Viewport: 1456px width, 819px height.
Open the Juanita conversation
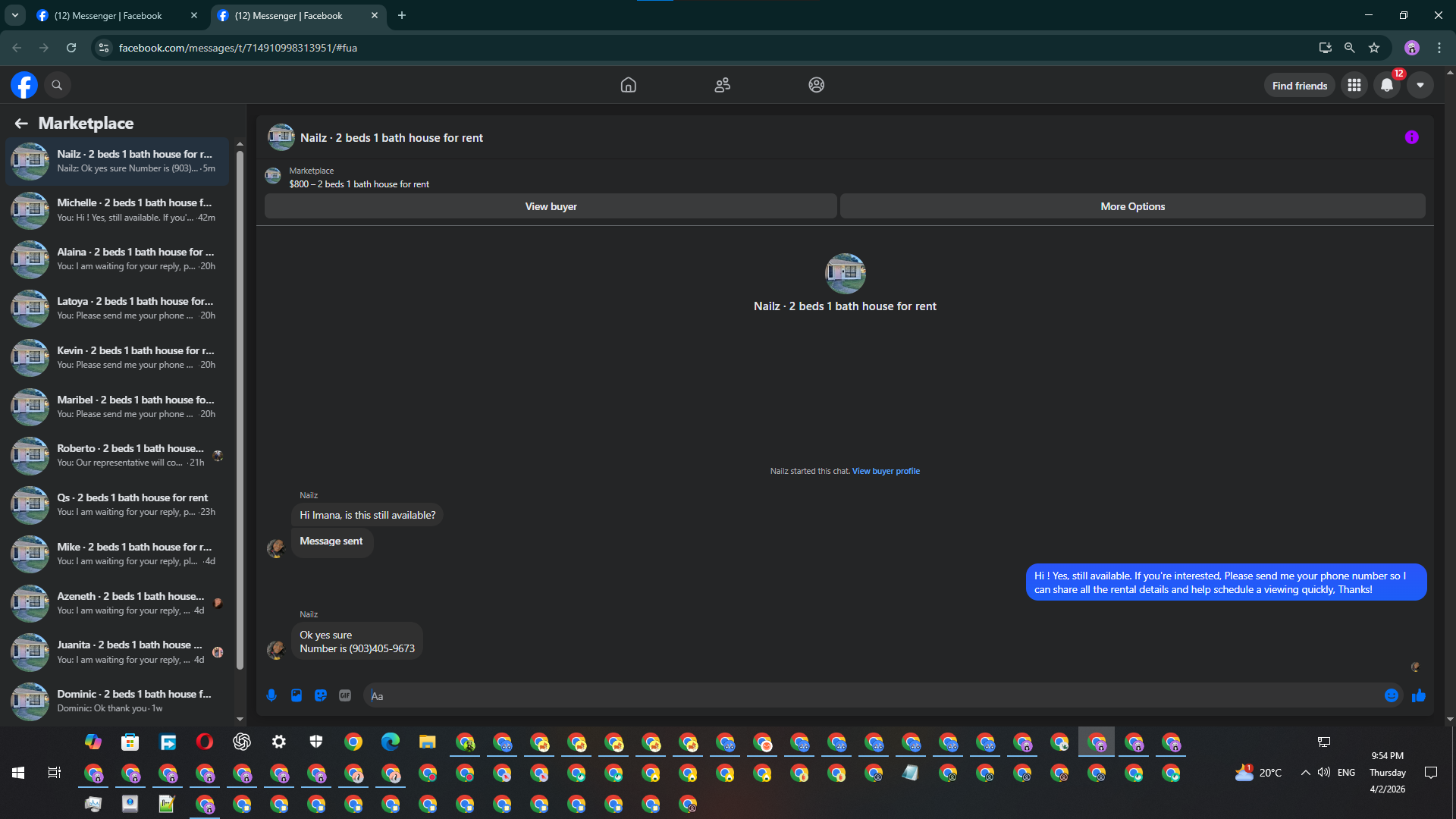pyautogui.click(x=118, y=652)
